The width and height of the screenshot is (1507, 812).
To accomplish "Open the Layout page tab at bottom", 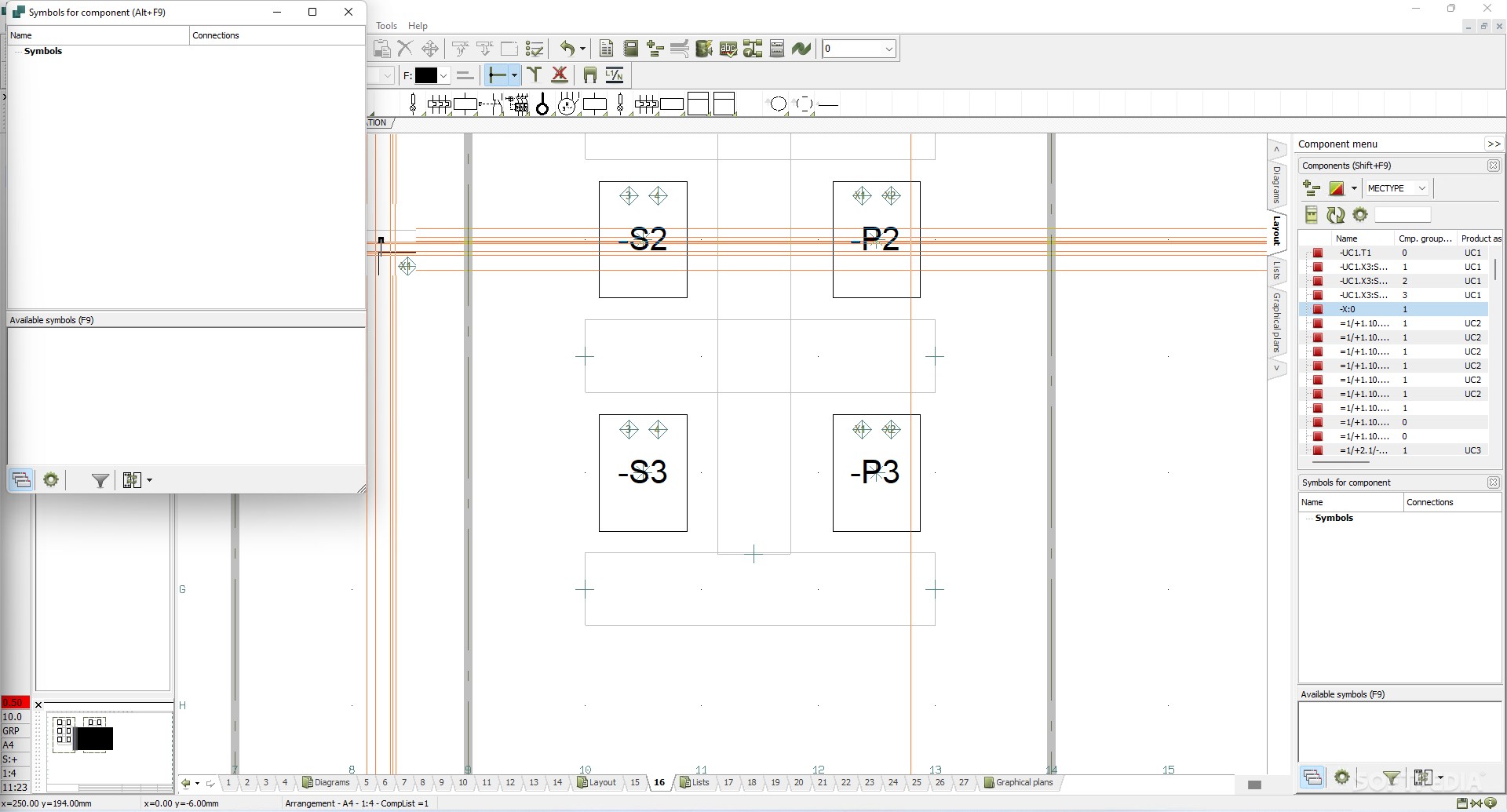I will click(597, 782).
